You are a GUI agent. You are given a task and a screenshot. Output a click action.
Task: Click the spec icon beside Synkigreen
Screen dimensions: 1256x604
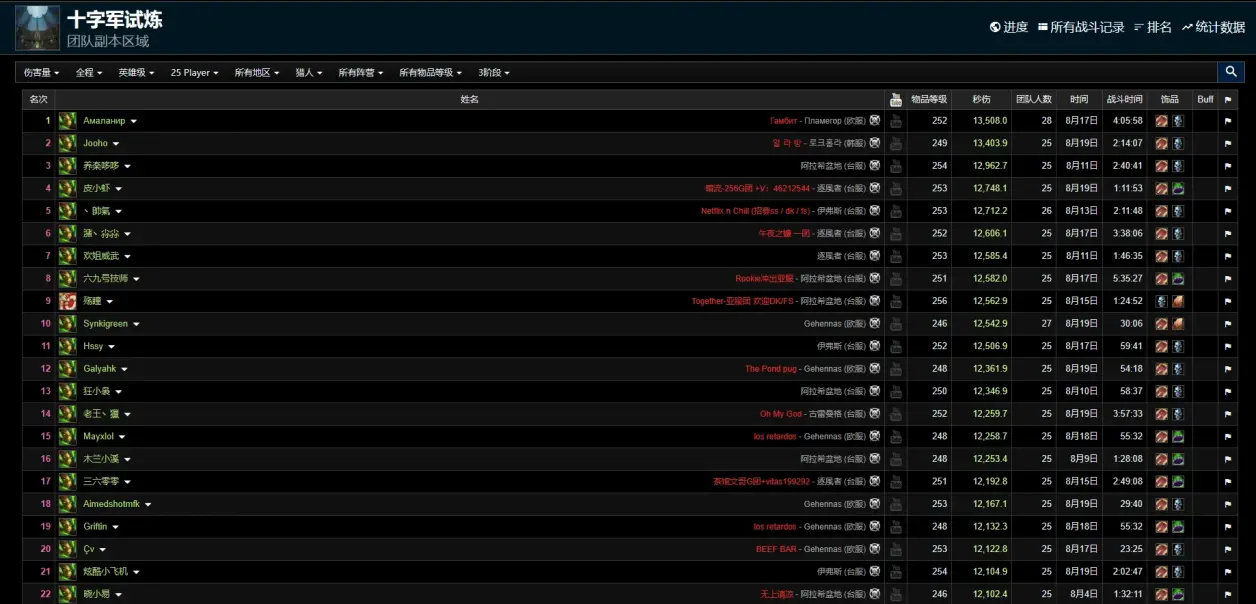pyautogui.click(x=67, y=324)
